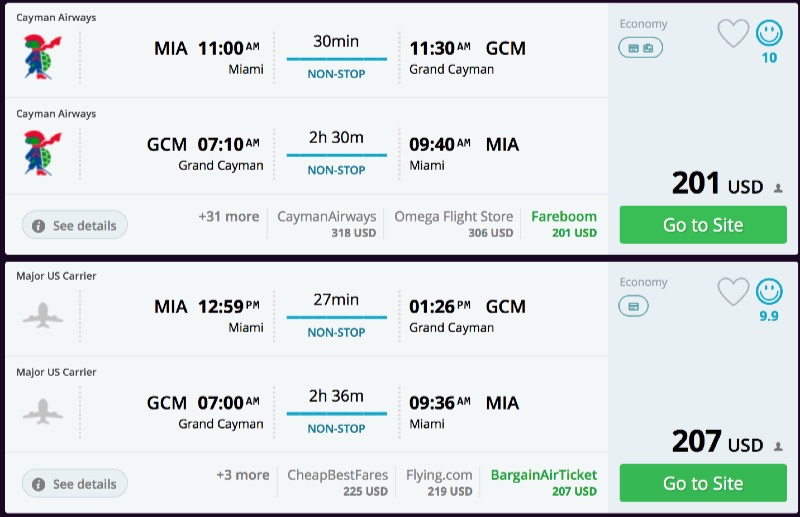Image resolution: width=800 pixels, height=517 pixels.
Task: Go to Site for the 207 USD fare
Action: click(x=703, y=483)
